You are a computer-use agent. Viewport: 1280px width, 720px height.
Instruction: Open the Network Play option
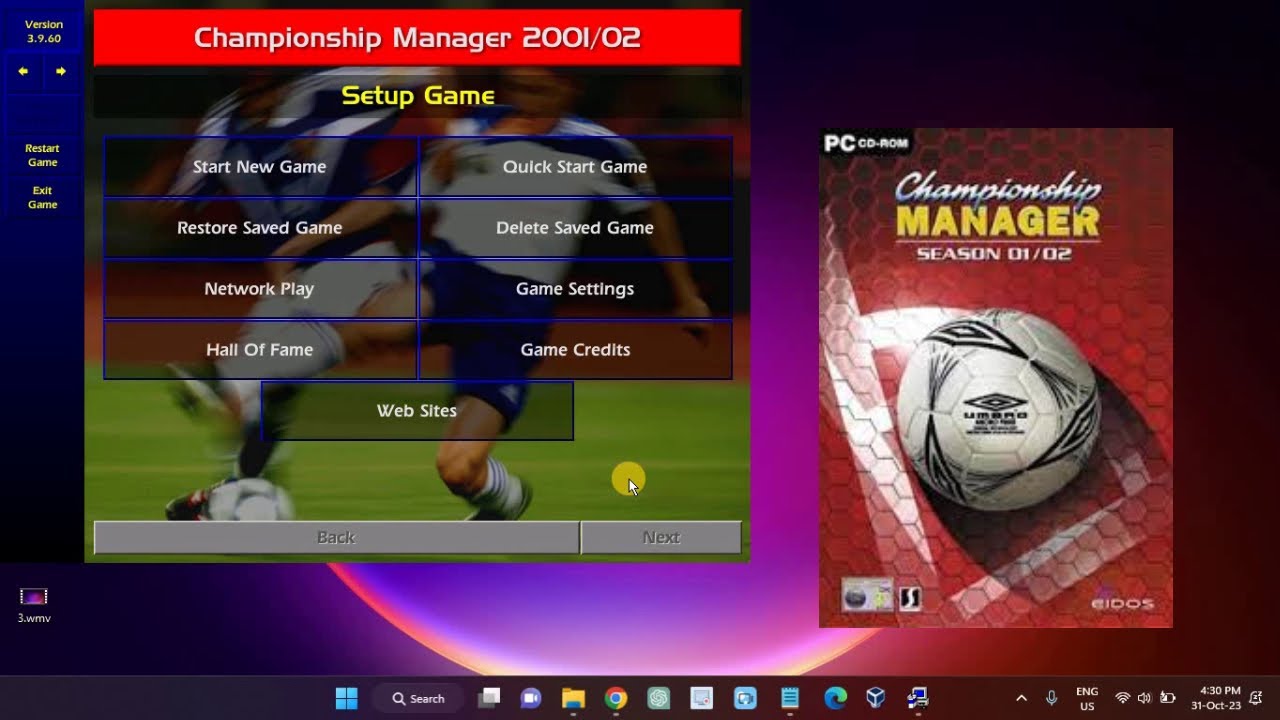(260, 289)
